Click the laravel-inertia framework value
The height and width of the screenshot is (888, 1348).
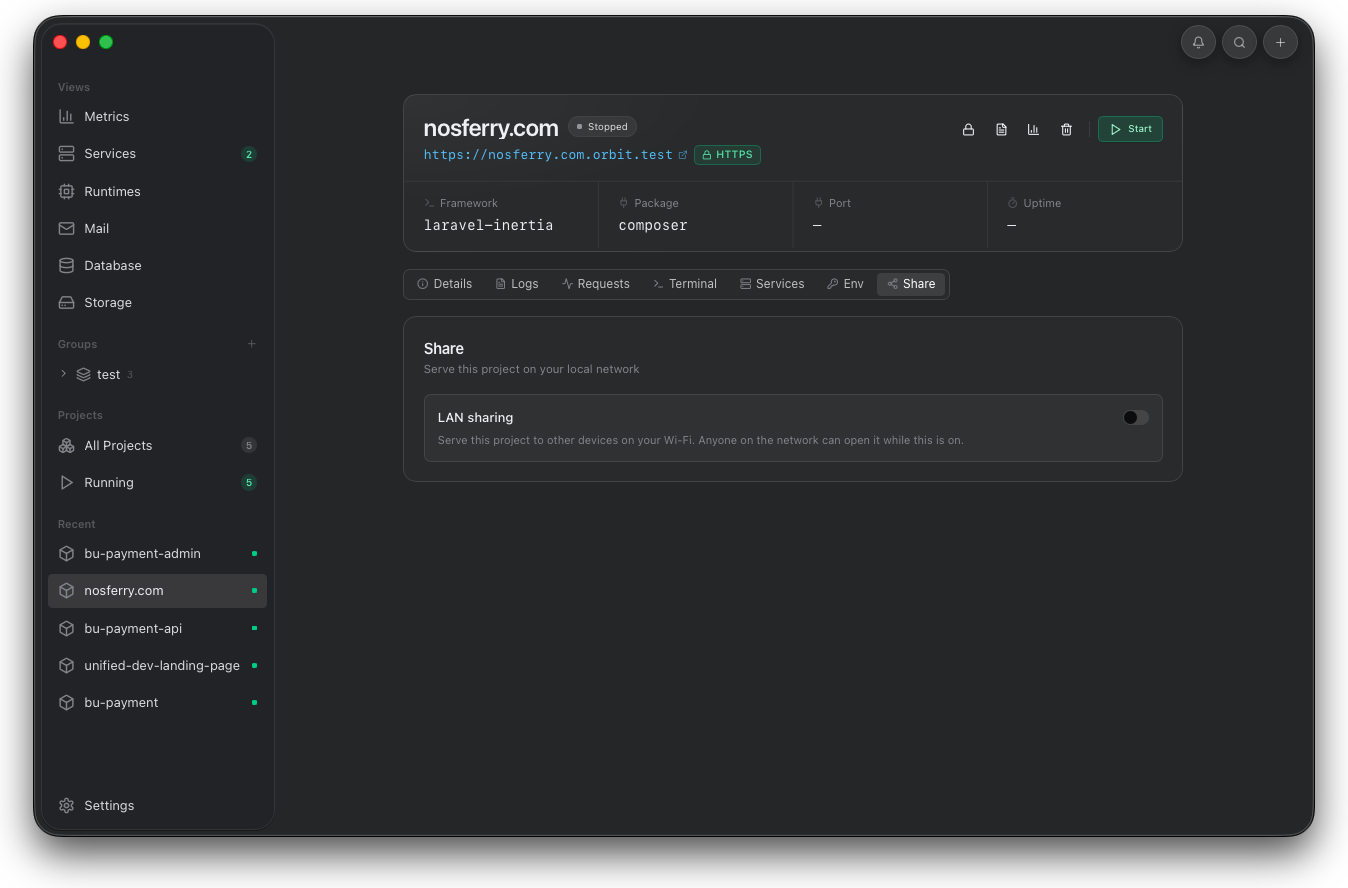pos(488,226)
